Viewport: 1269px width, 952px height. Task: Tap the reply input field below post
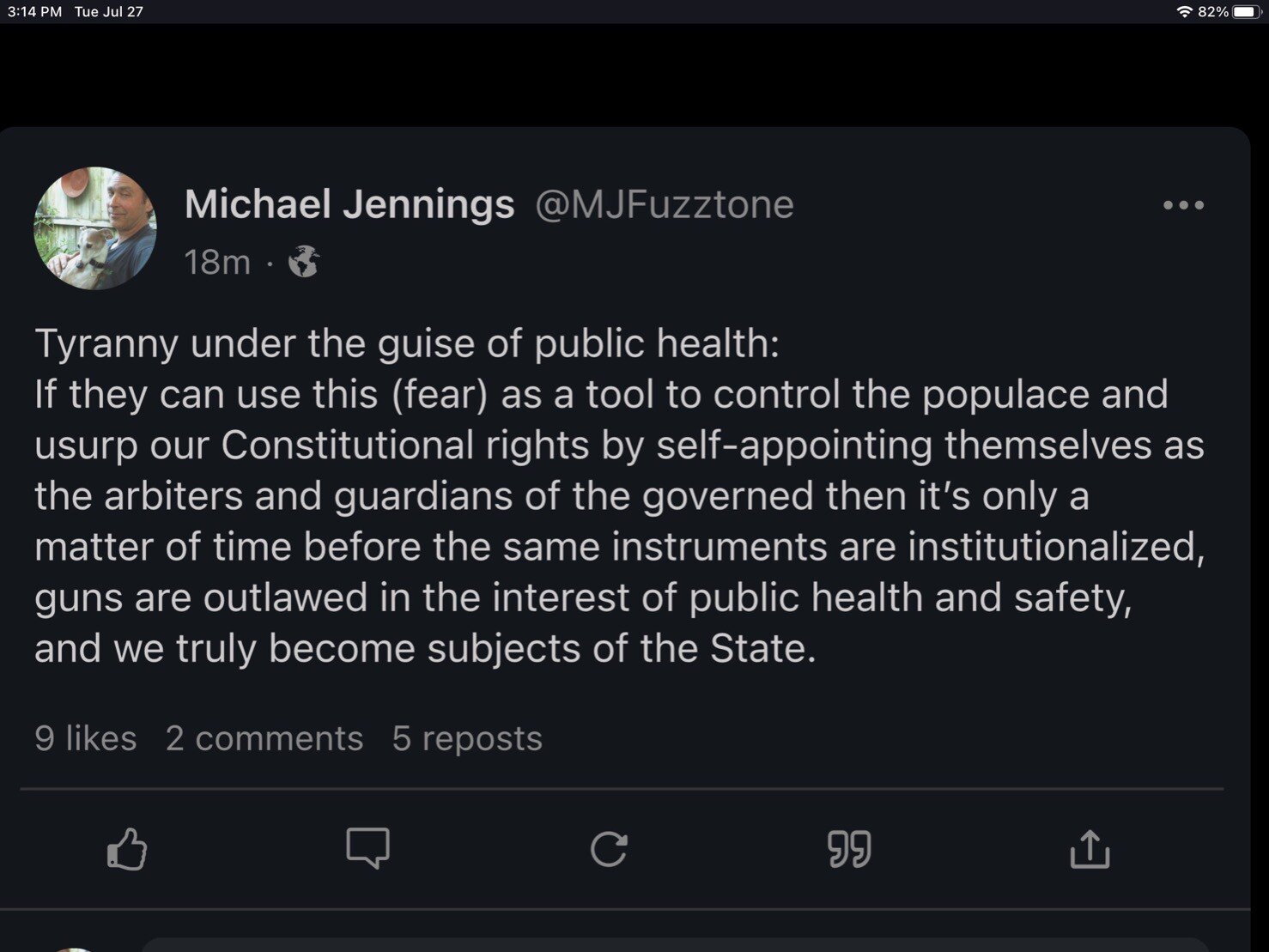tap(670, 944)
